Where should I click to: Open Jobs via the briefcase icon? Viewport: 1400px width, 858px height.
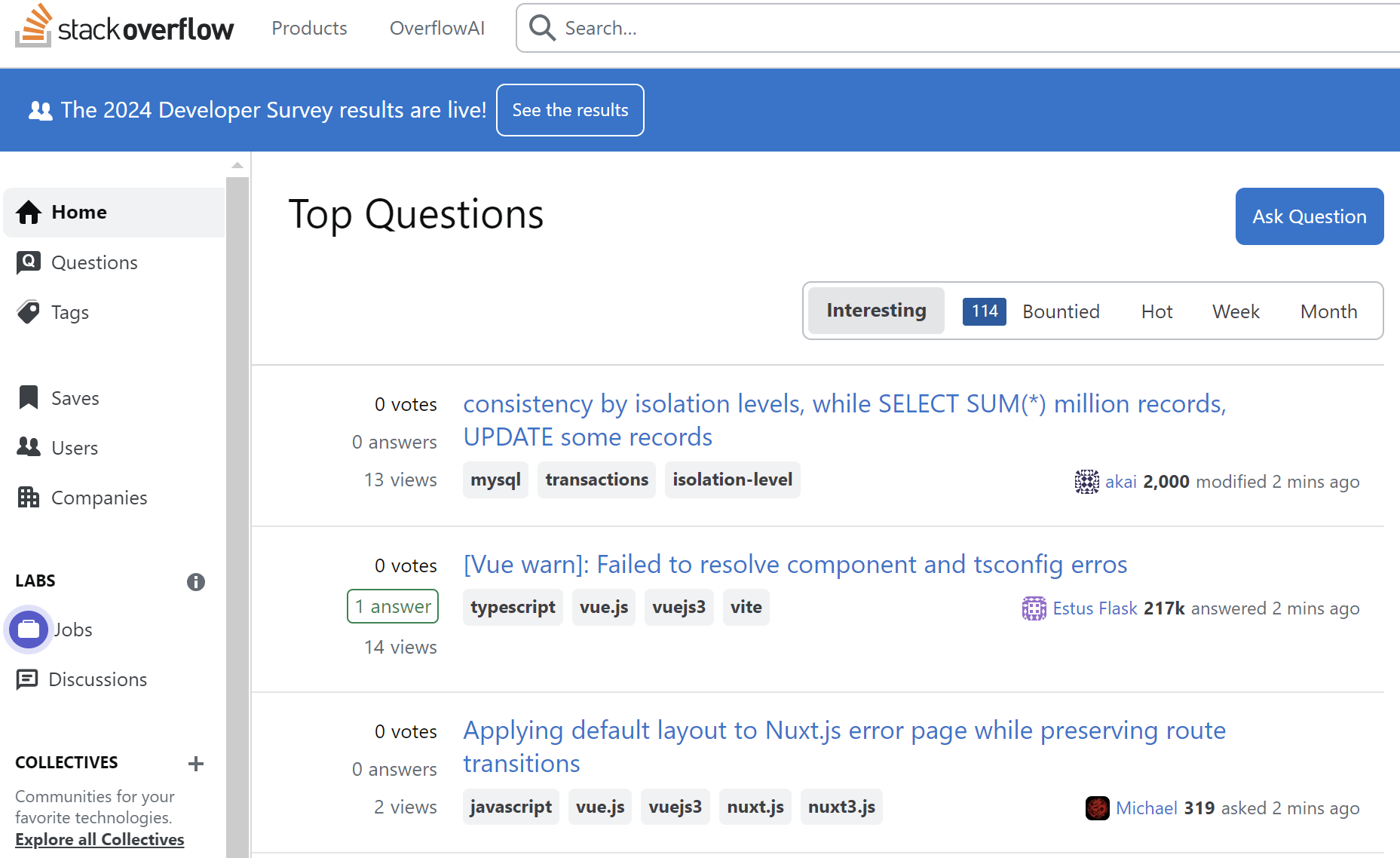pyautogui.click(x=29, y=630)
